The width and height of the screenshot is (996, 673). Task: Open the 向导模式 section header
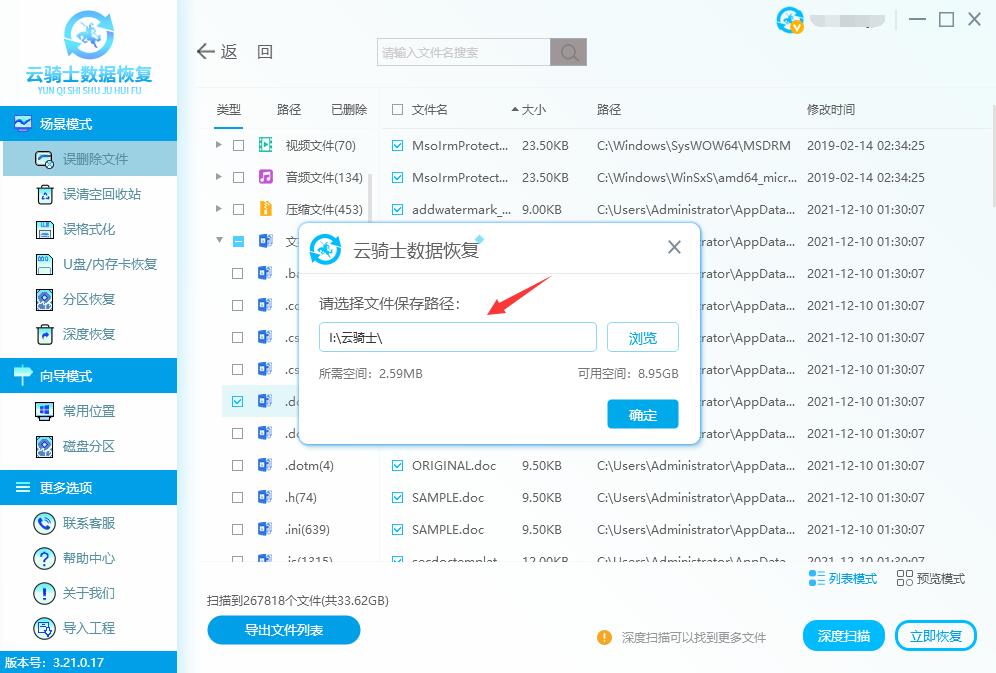pos(88,375)
